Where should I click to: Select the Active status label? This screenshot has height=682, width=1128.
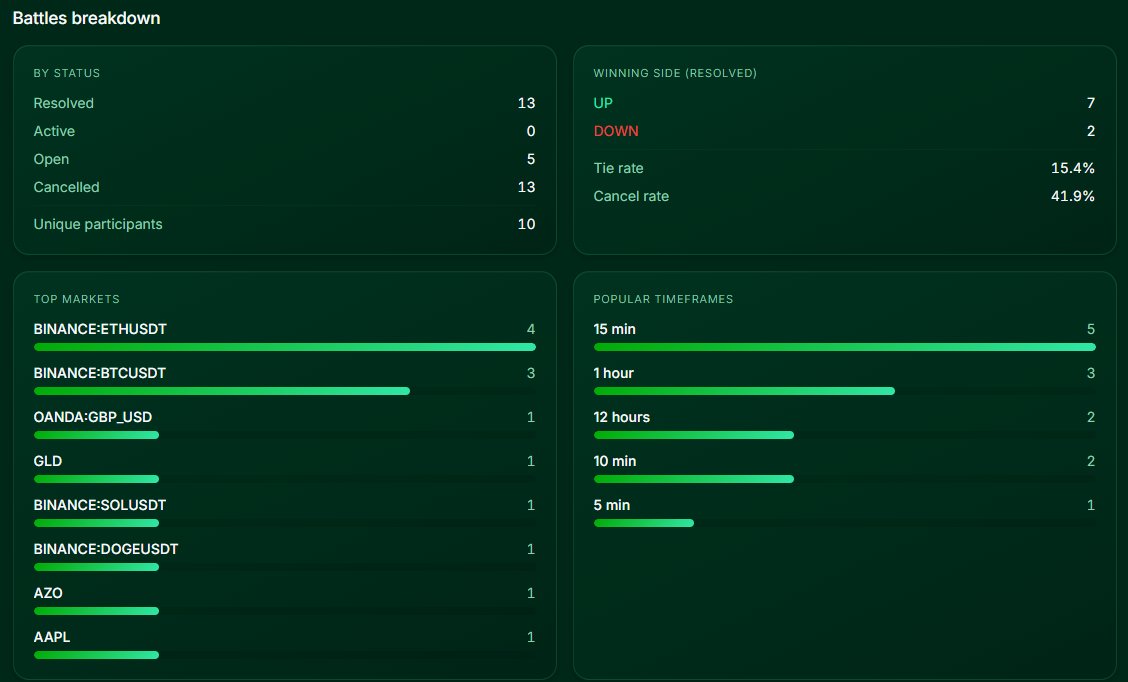click(x=54, y=131)
